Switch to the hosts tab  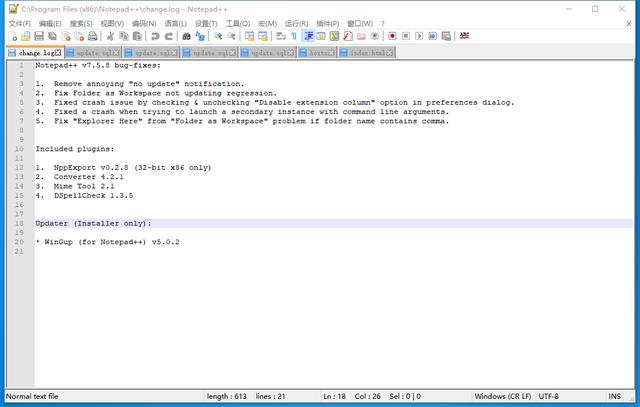317,53
